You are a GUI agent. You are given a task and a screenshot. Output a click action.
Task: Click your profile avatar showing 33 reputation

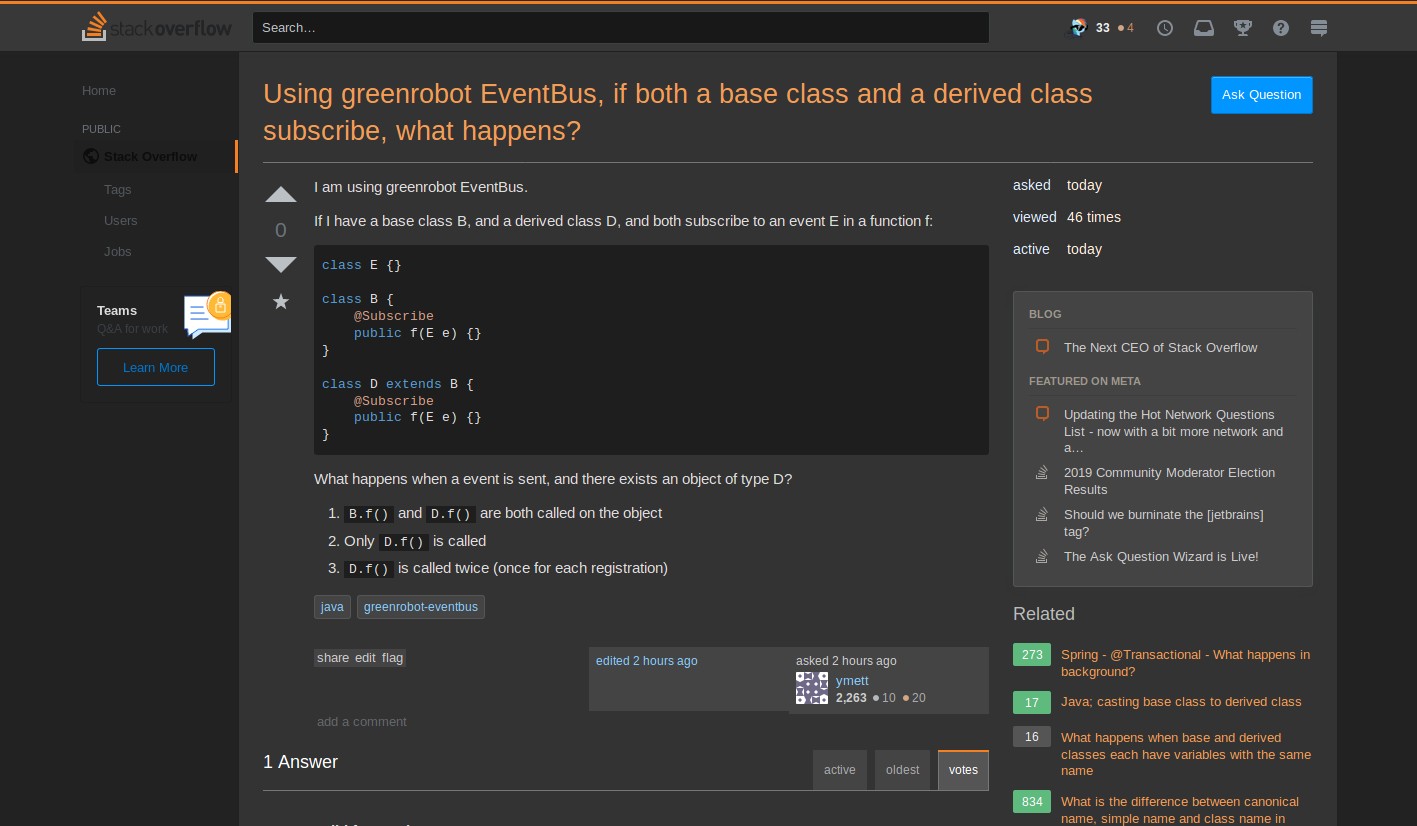coord(1079,27)
